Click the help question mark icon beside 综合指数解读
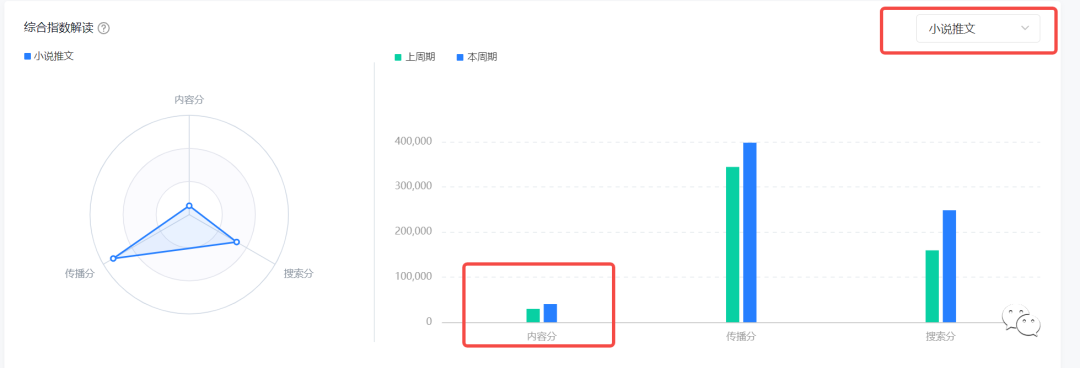 point(104,28)
